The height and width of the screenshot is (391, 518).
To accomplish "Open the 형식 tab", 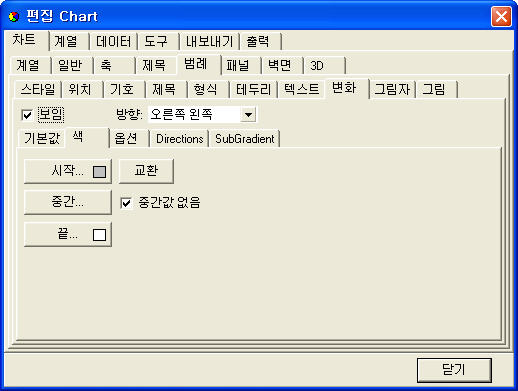I will coord(208,89).
